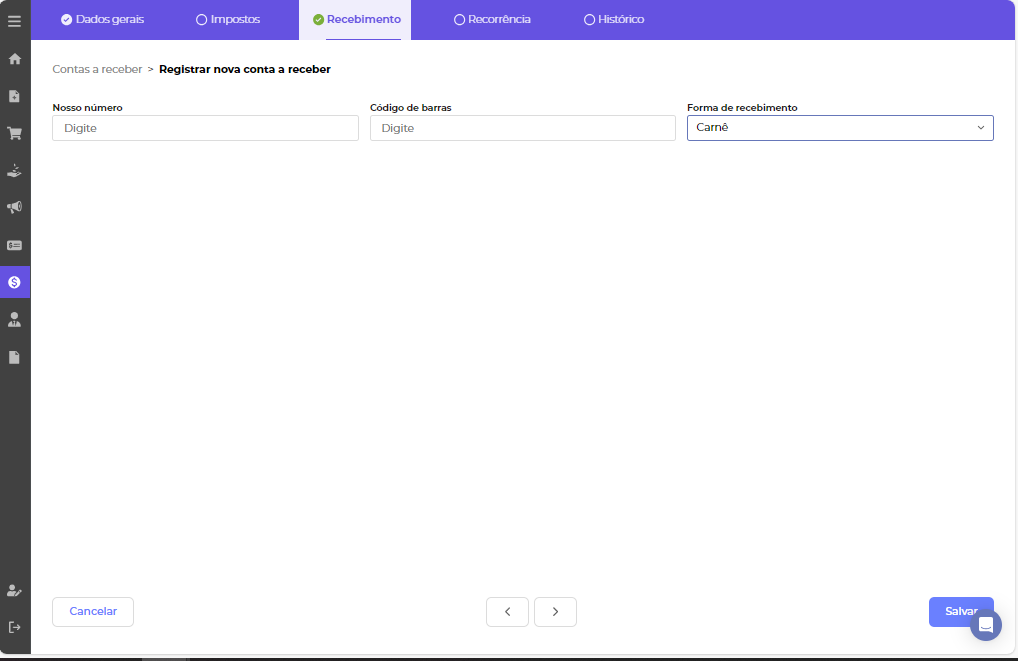Click the logout icon at the sidebar bottom
The width and height of the screenshot is (1018, 661).
[x=15, y=627]
